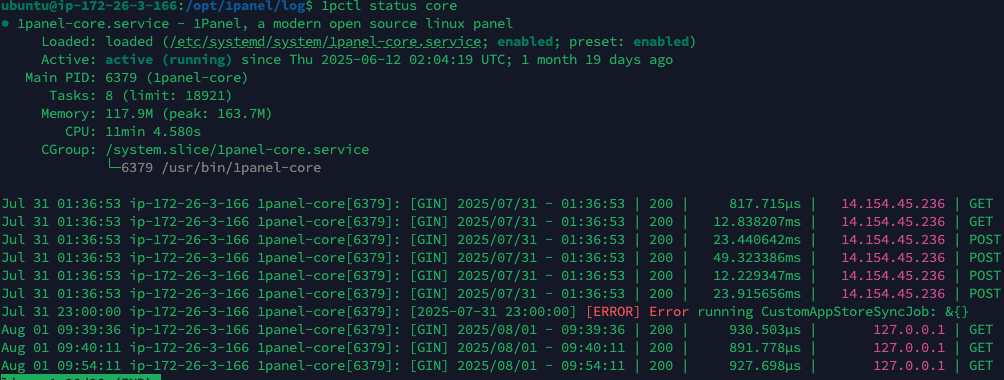Click the "active (running)" status text
Screen dimensions: 1004x380
(169, 60)
